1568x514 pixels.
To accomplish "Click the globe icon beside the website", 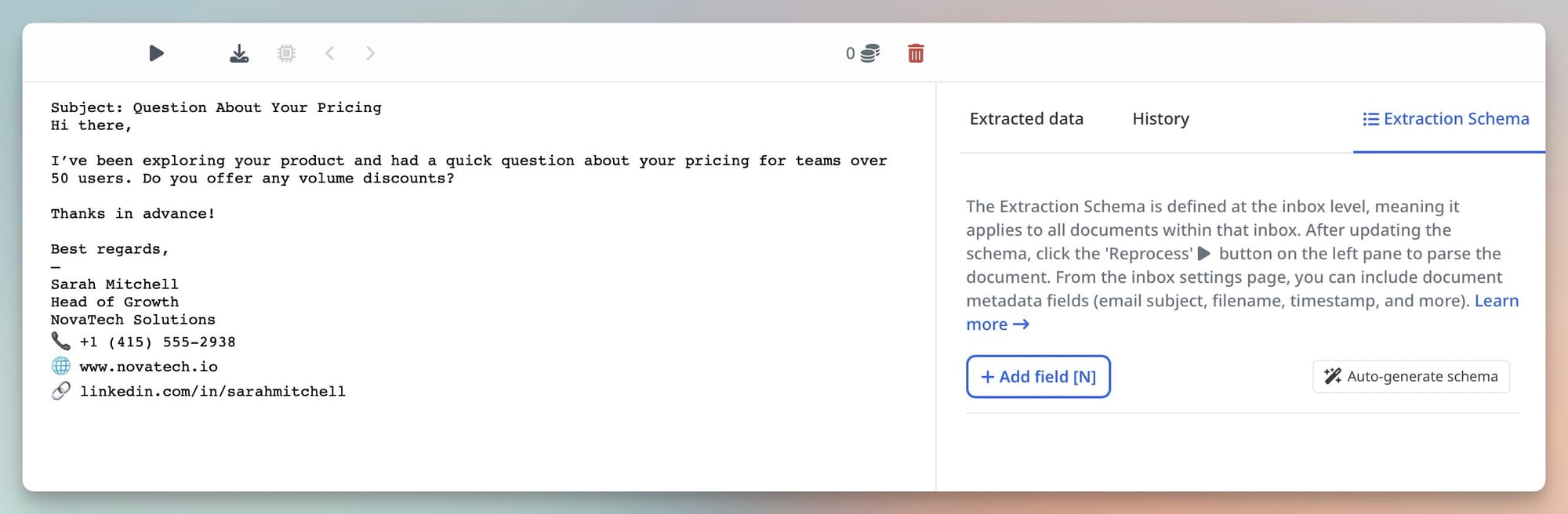I will [x=60, y=366].
